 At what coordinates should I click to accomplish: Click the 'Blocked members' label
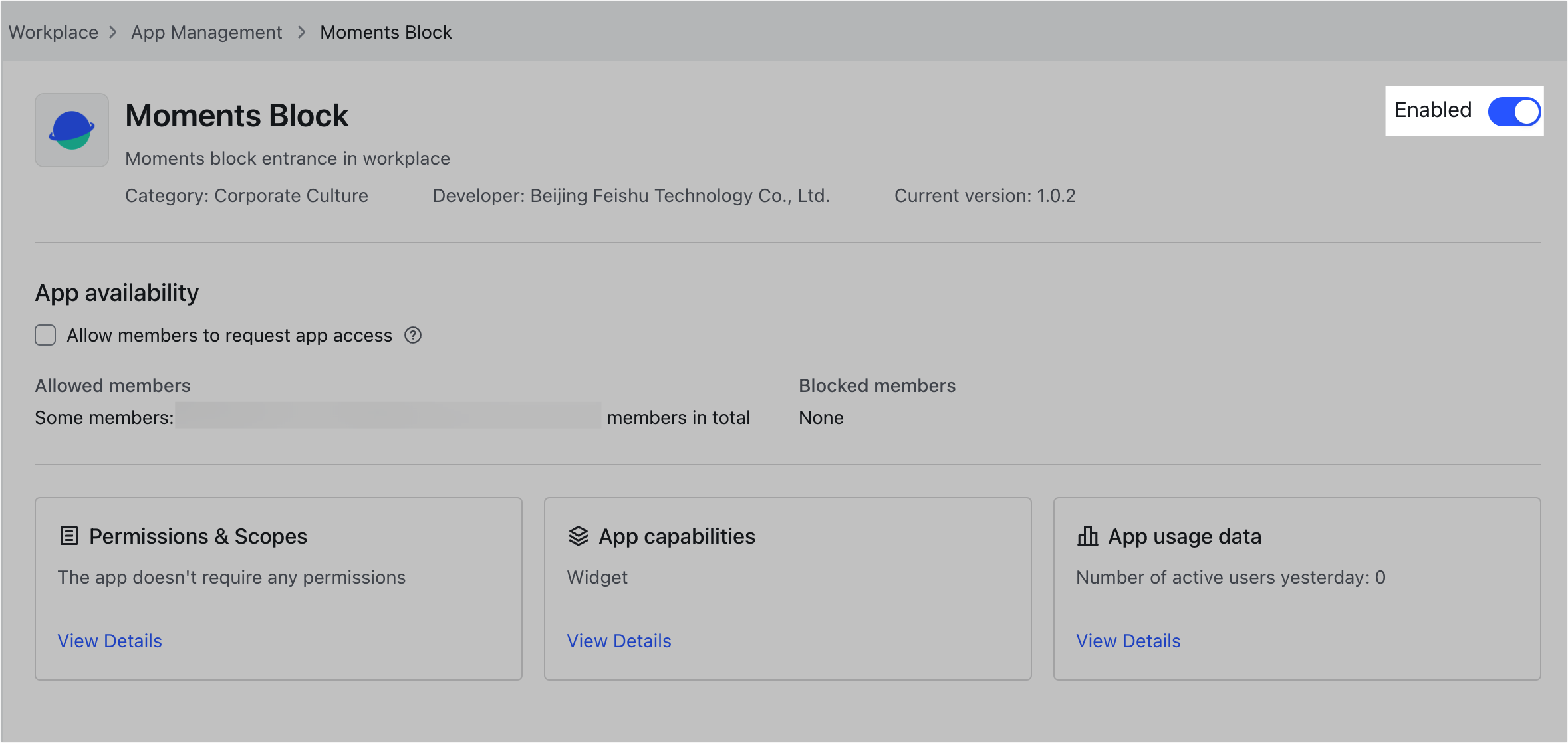877,385
